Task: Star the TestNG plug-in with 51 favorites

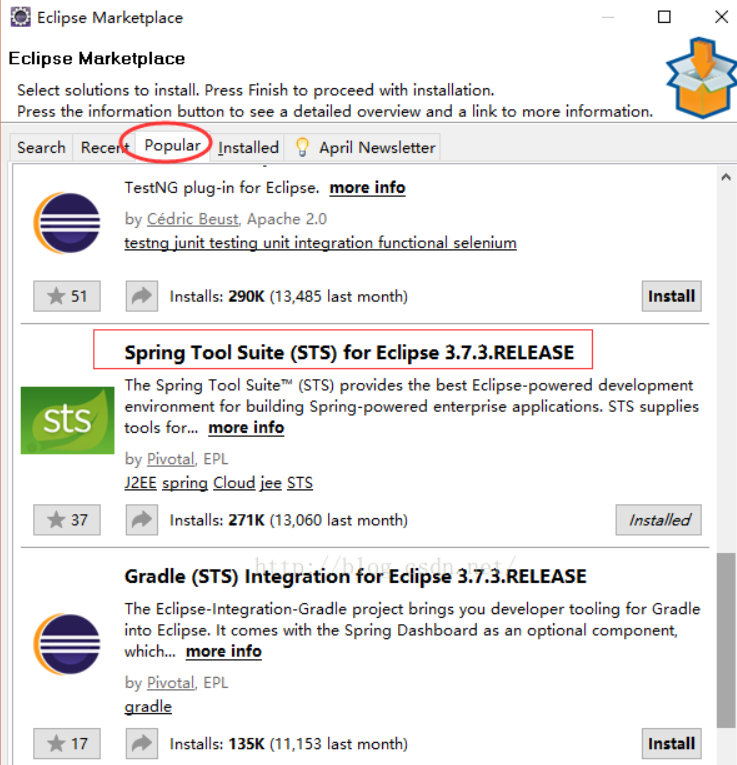Action: coord(67,296)
